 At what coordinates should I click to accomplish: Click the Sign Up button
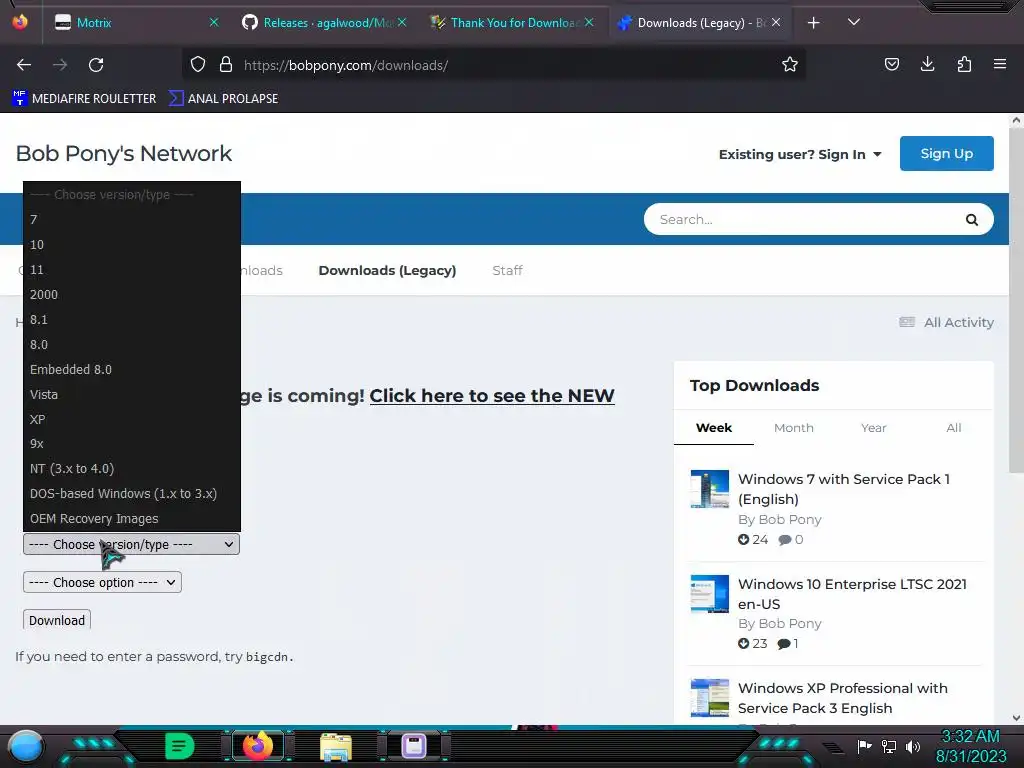coord(946,153)
